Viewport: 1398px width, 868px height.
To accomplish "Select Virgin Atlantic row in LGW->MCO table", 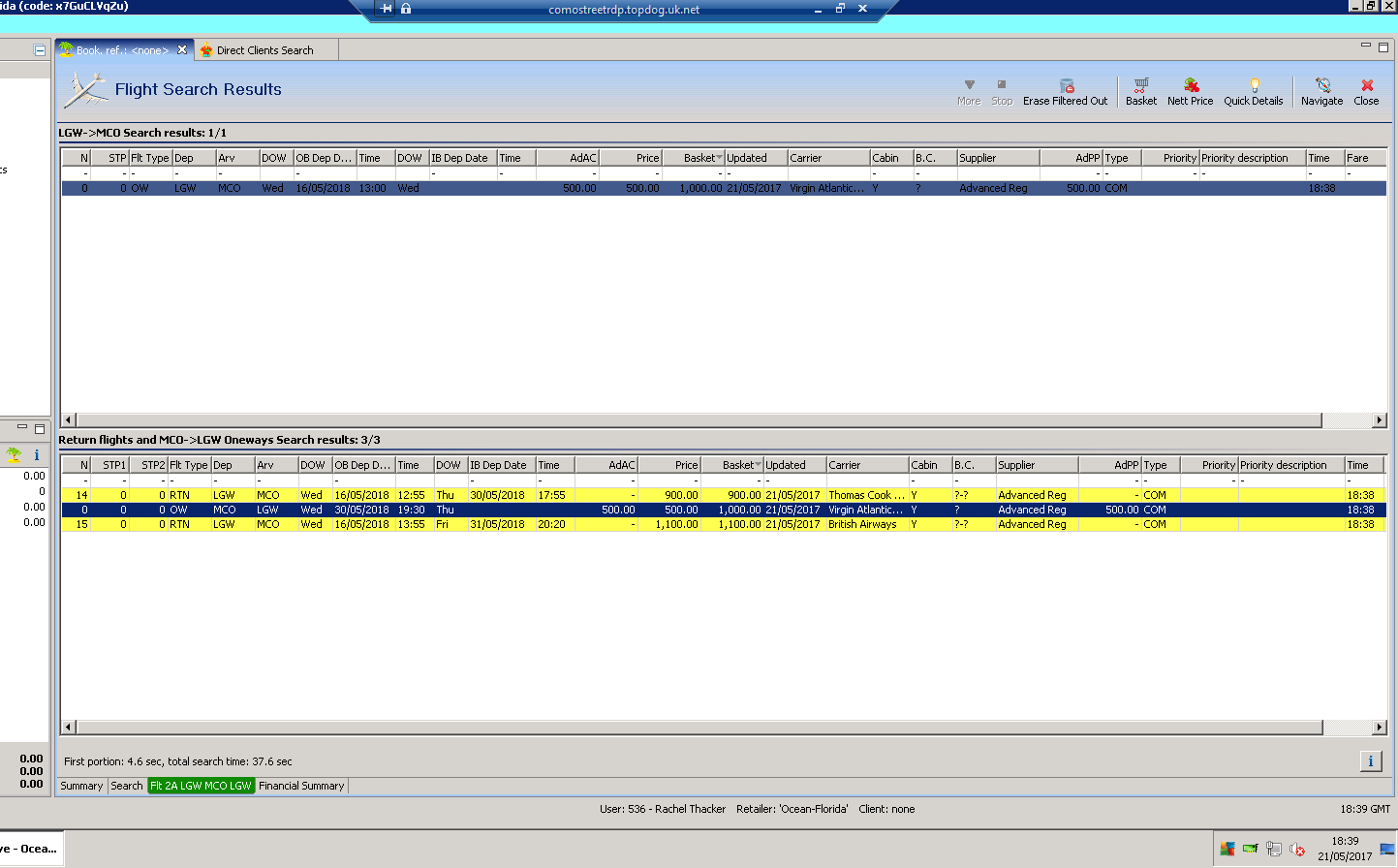I will pyautogui.click(x=723, y=188).
